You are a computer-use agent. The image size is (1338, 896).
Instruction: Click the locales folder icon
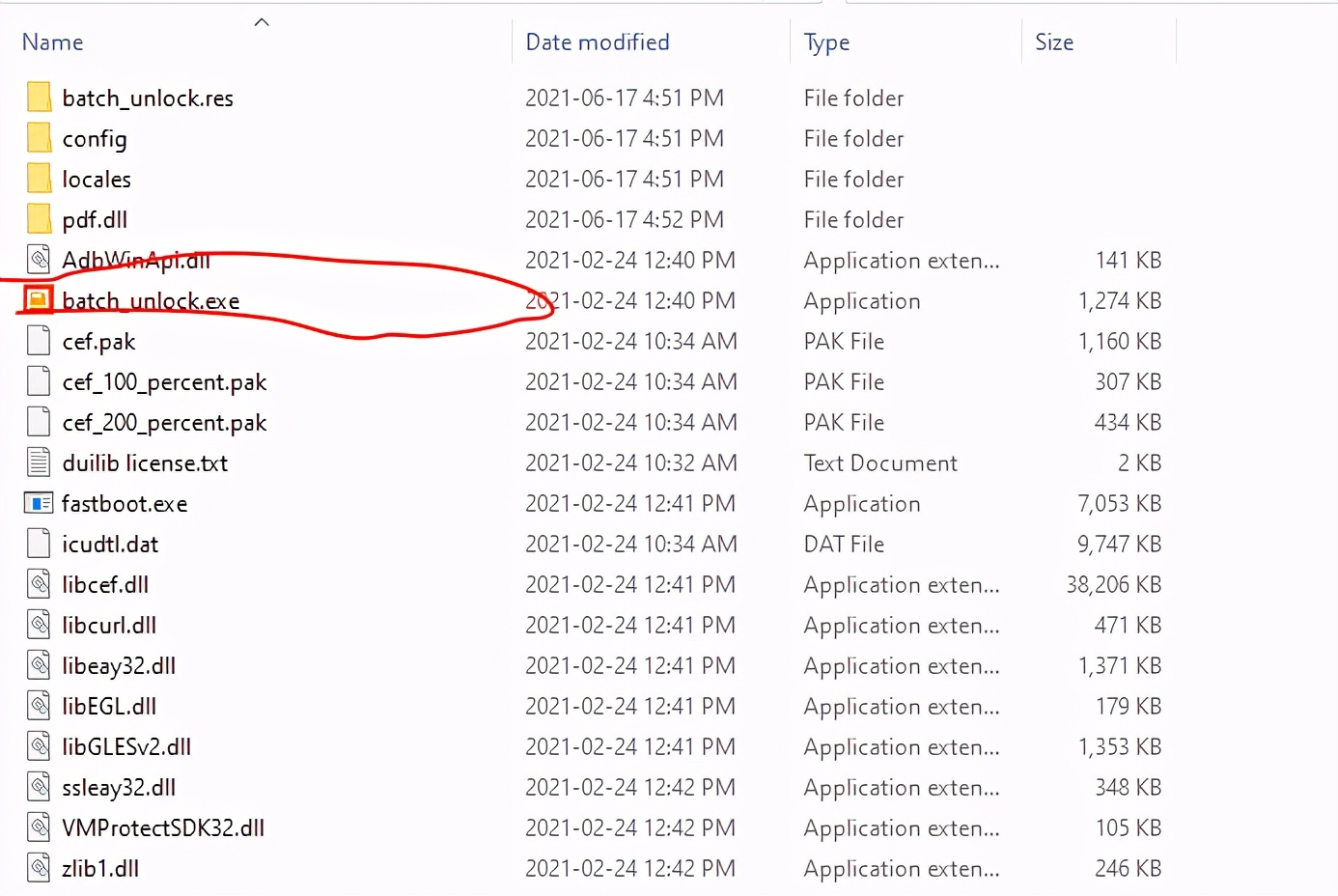39,179
